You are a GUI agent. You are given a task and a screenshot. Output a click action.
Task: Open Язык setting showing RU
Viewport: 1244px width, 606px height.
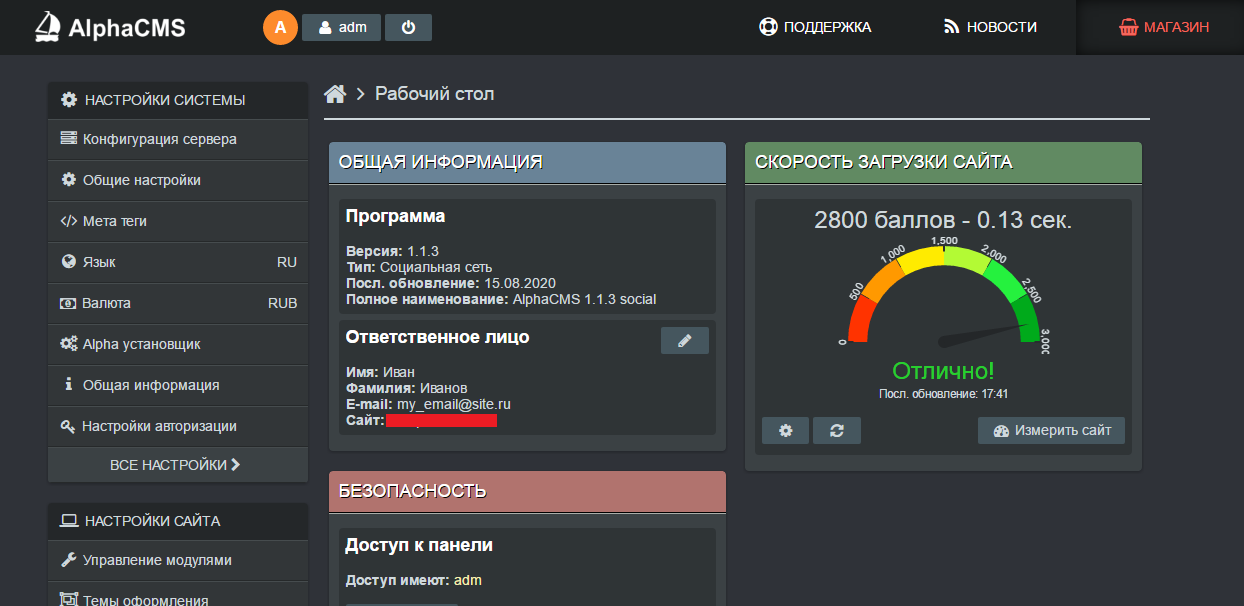(x=178, y=262)
